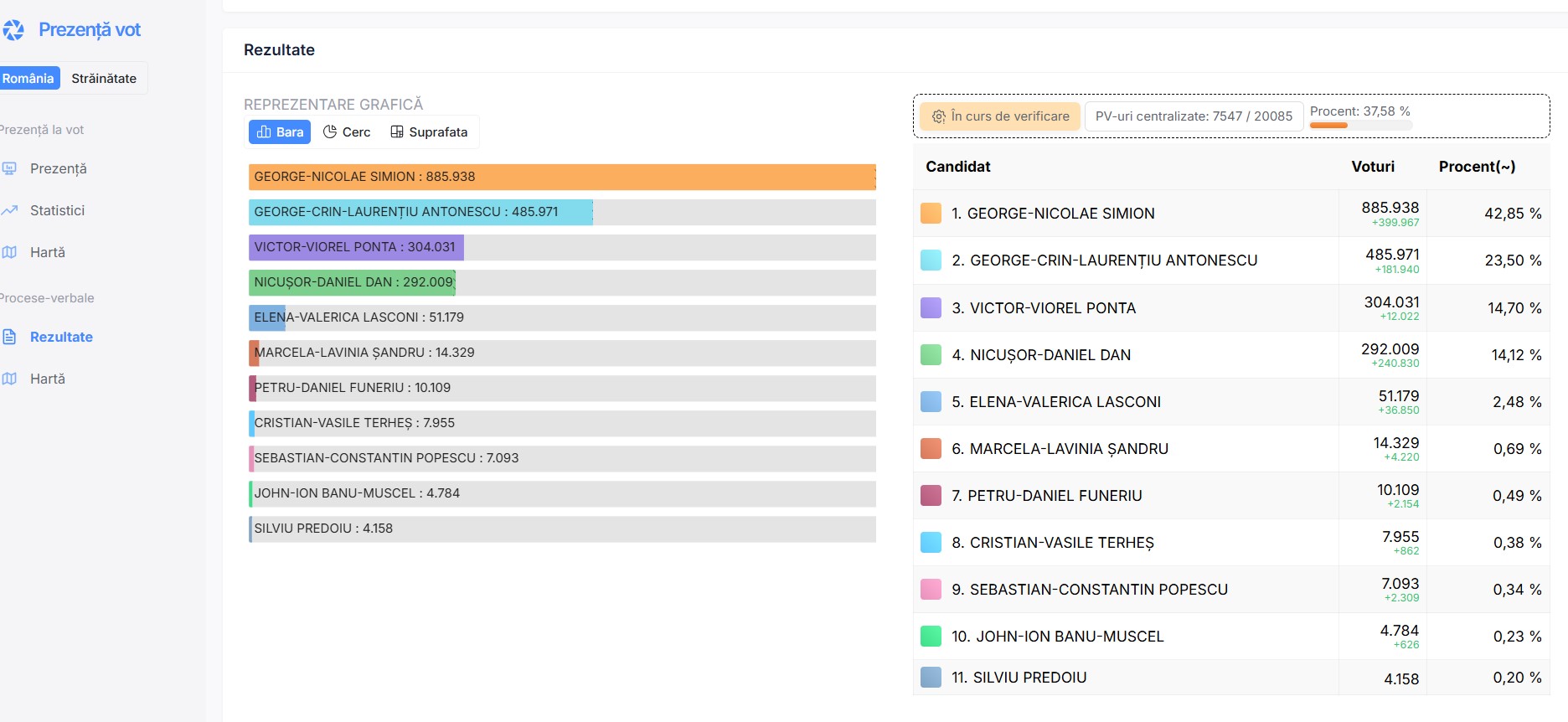Click the pie chart icon for Cerc
Viewport: 1568px width, 722px height.
(x=330, y=132)
